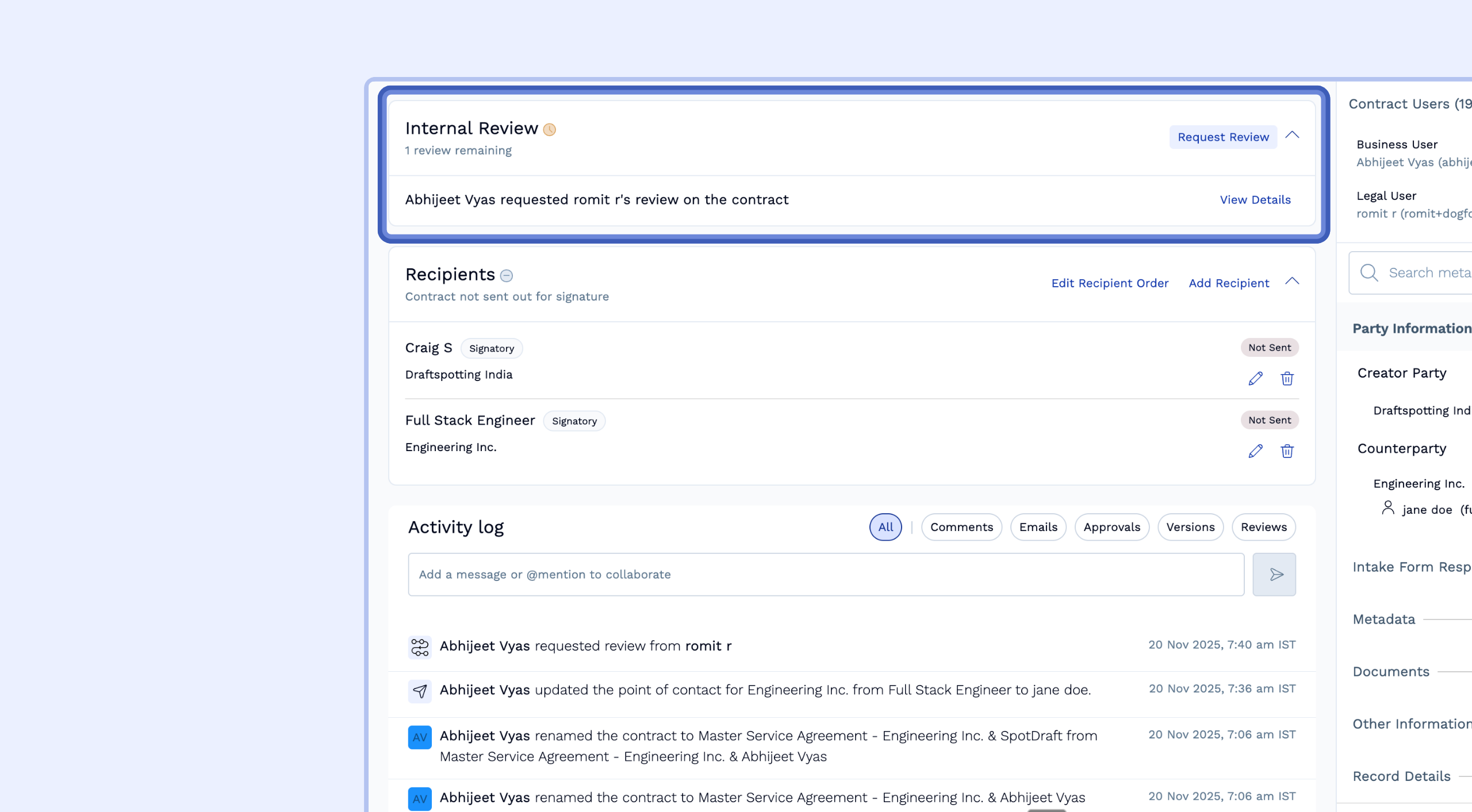Filter activity log by Emails
This screenshot has width=1472, height=812.
(x=1038, y=527)
